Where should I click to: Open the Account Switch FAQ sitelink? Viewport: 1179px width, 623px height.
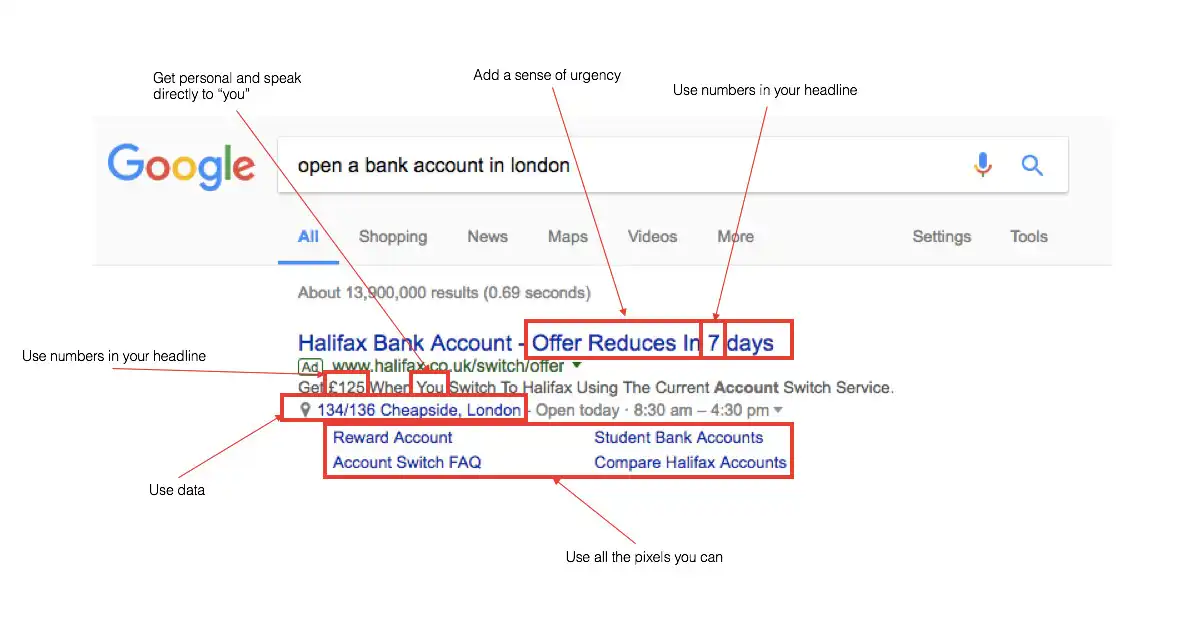[407, 462]
